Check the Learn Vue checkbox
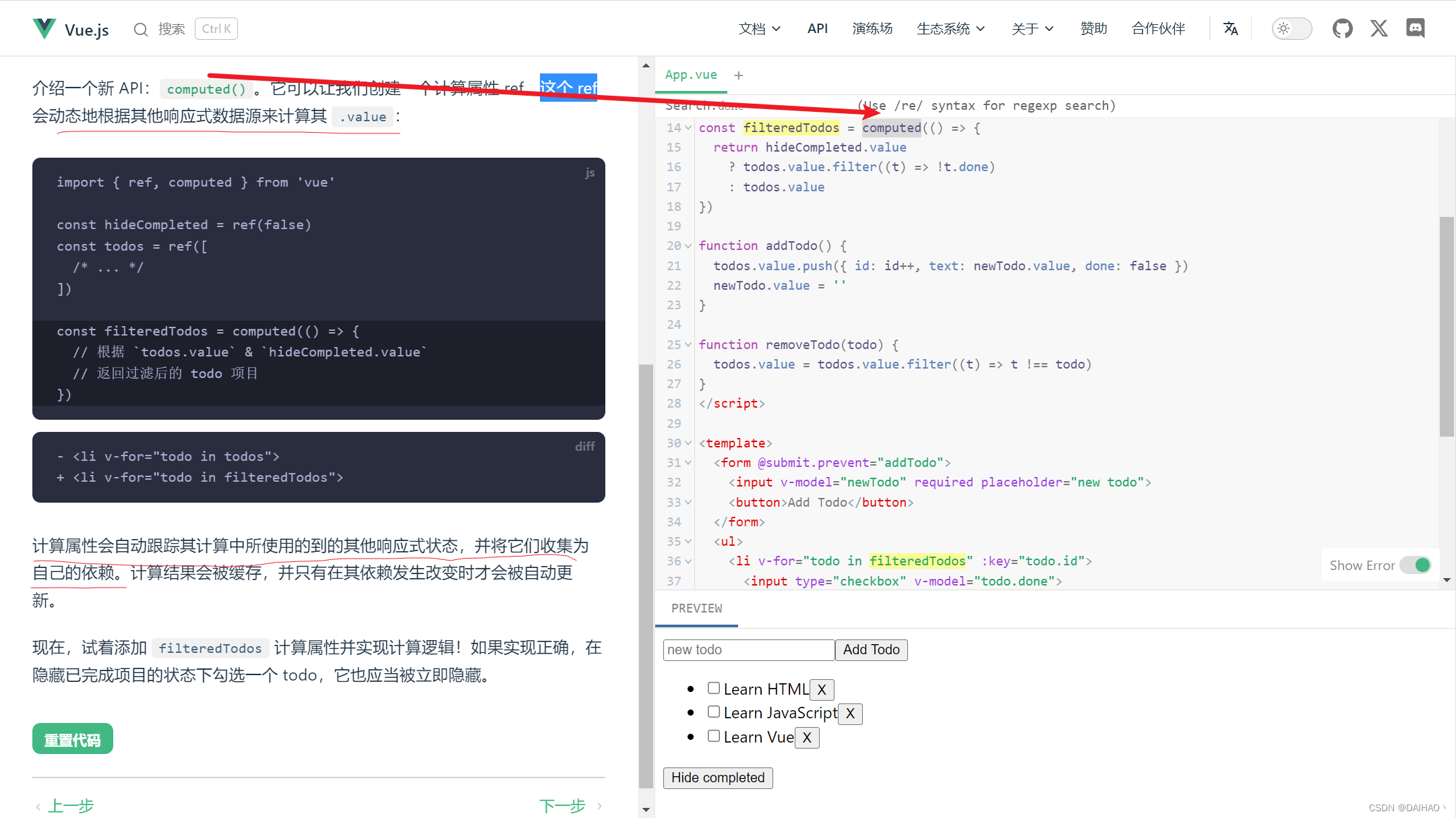This screenshot has height=818, width=1456. [714, 736]
